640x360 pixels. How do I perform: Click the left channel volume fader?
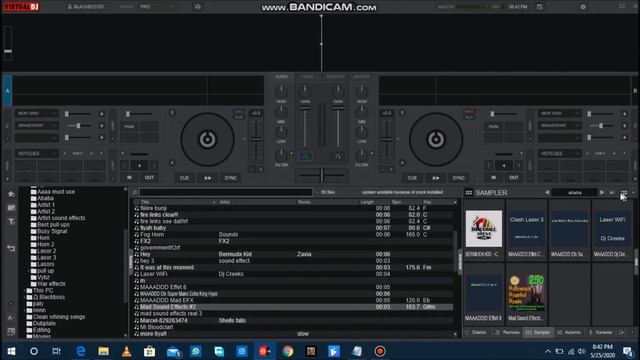(x=305, y=127)
